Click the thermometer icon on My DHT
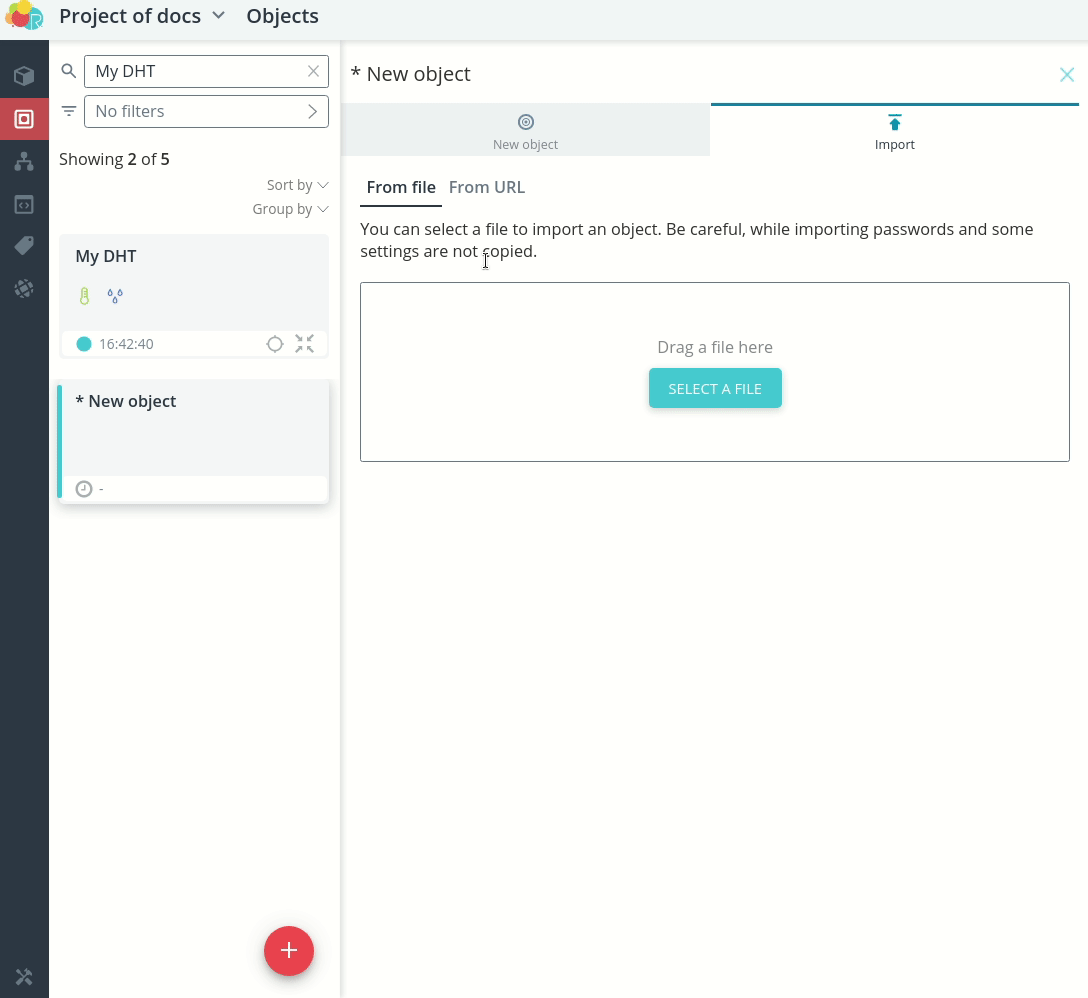The height and width of the screenshot is (998, 1088). tap(85, 296)
